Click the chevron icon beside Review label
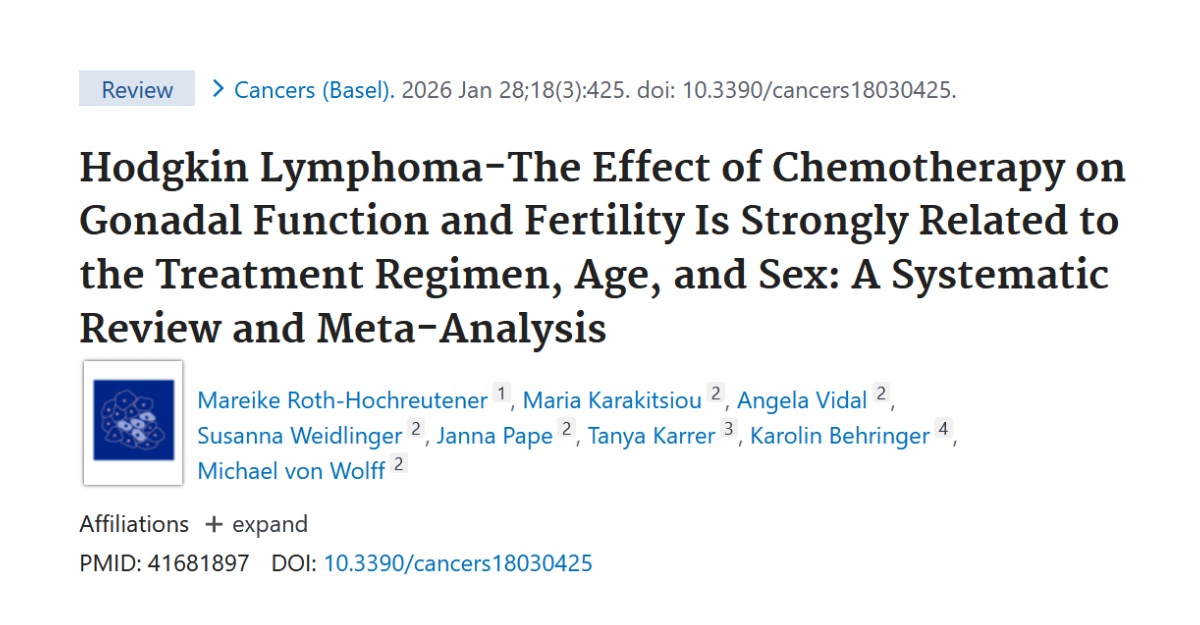This screenshot has width=1200, height=625. pos(216,89)
